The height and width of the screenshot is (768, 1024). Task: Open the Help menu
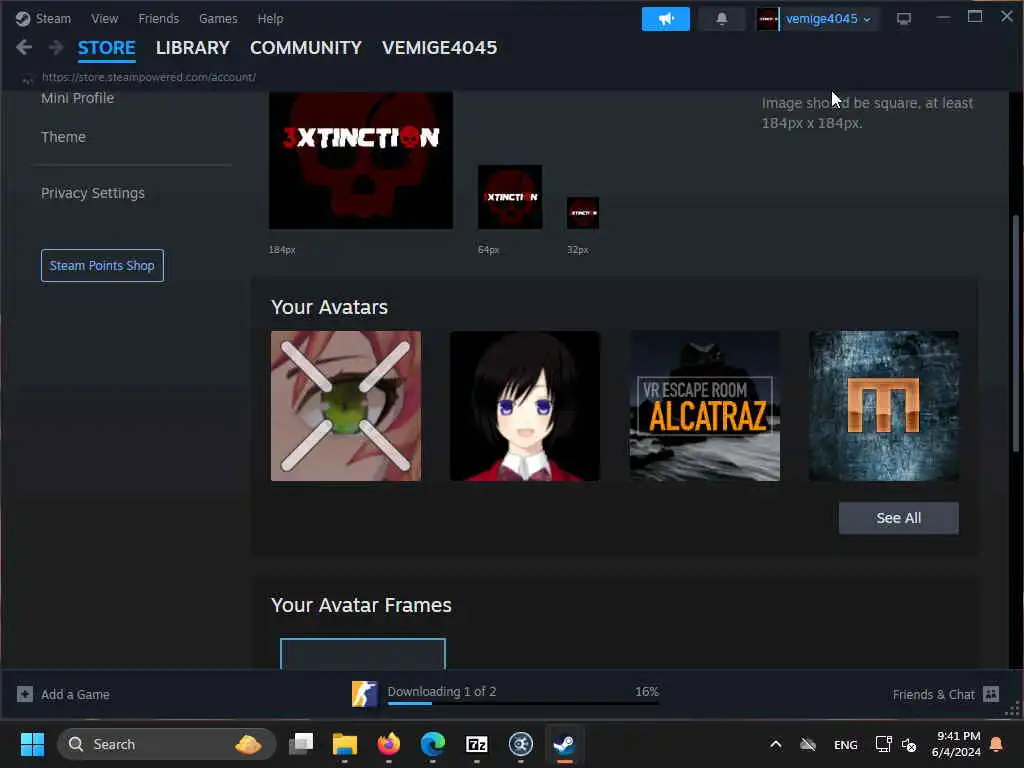tap(270, 18)
